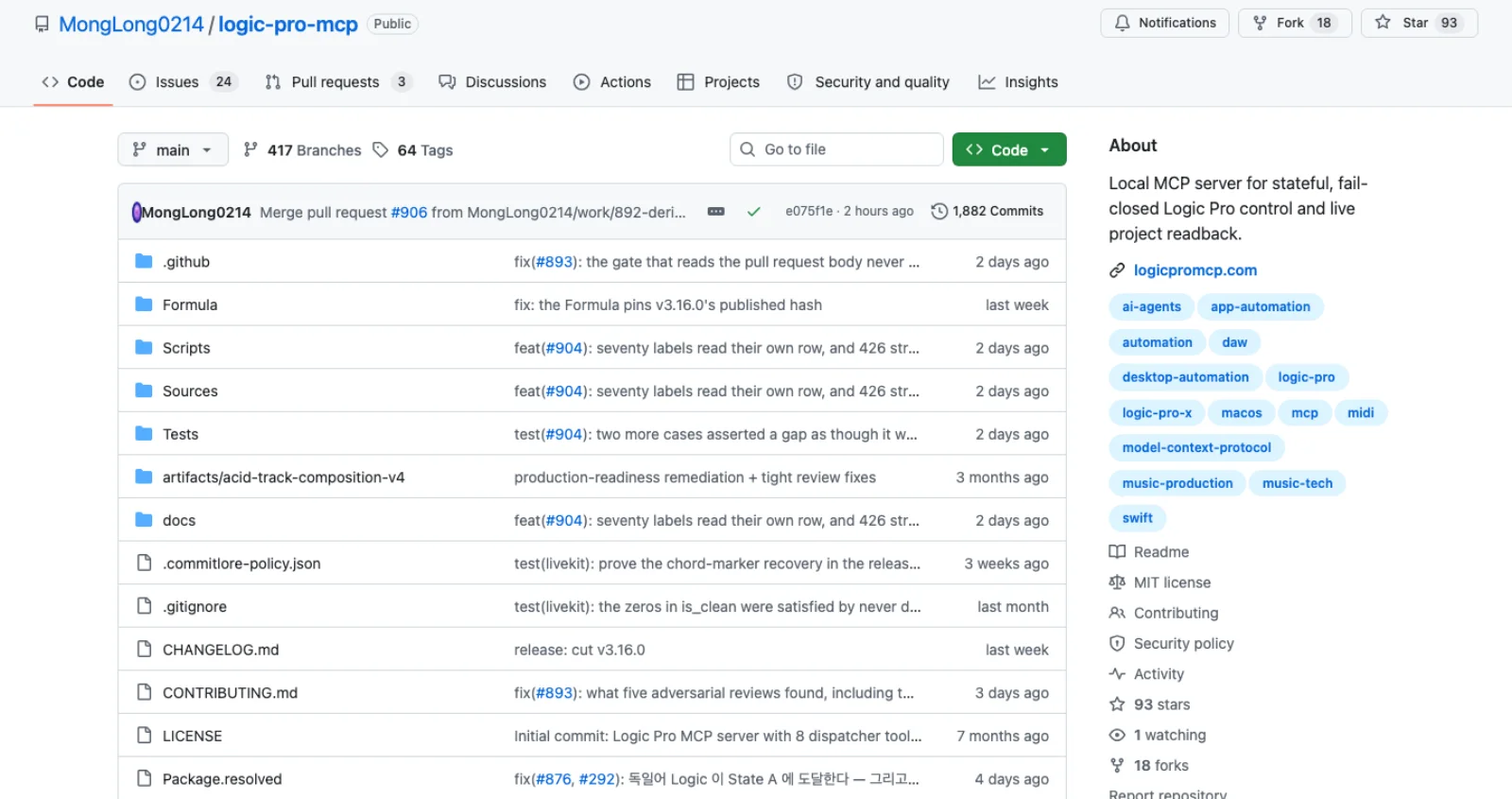This screenshot has width=1512, height=799.
Task: Click the repository book icon beside MongLong0214
Action: coord(42,25)
